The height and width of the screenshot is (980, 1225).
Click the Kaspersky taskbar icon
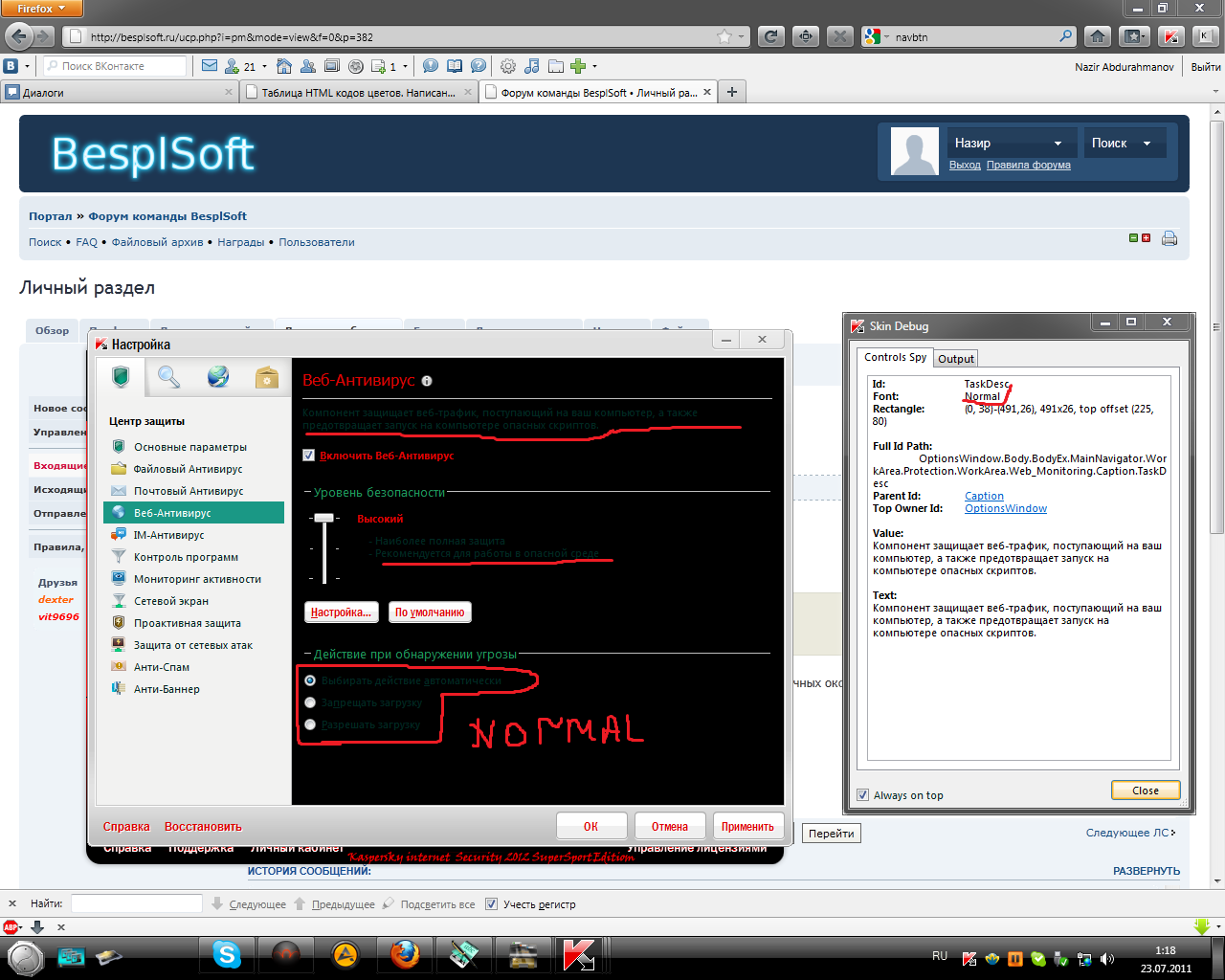[x=580, y=954]
